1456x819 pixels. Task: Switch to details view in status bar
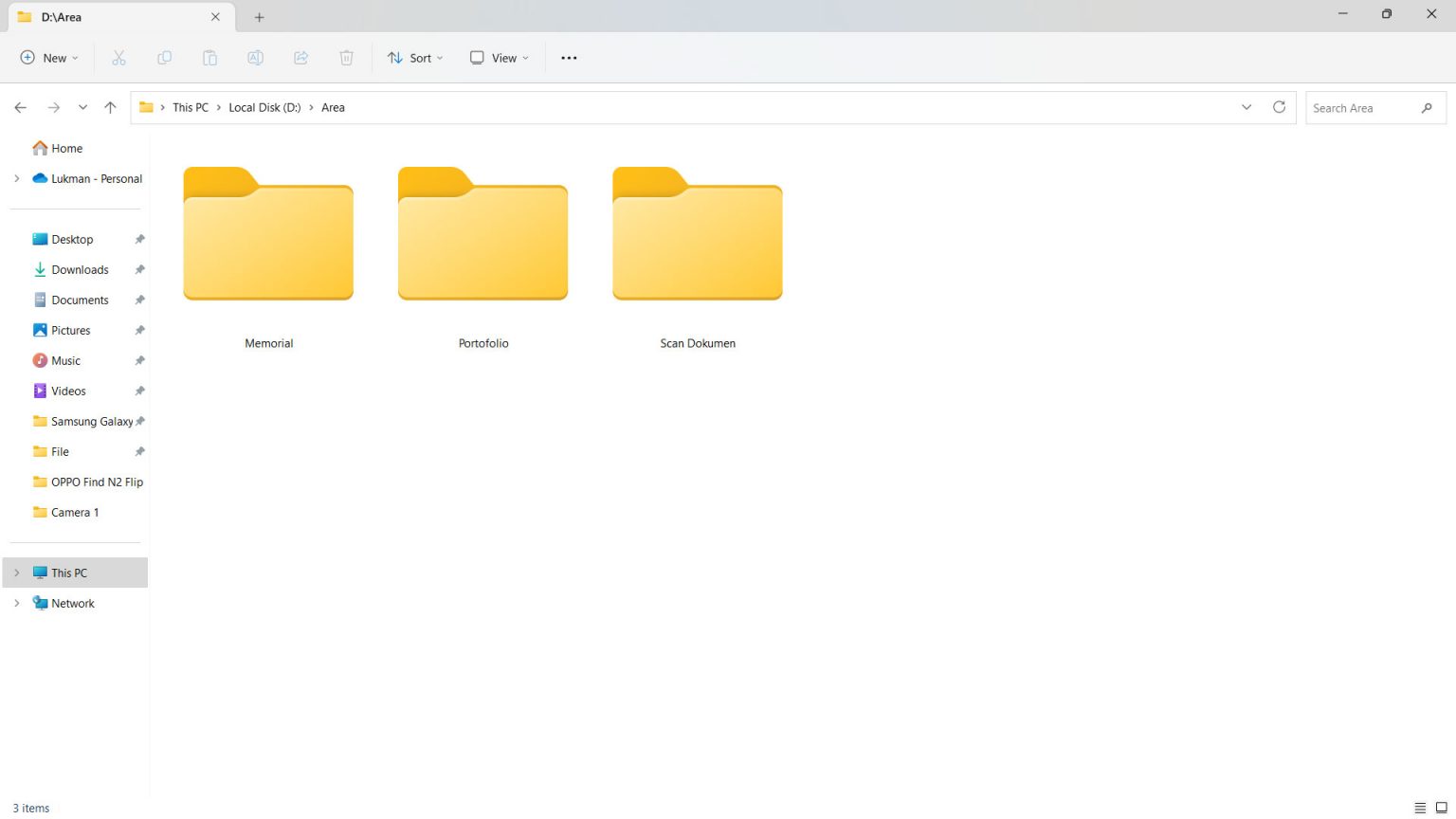(1418, 808)
